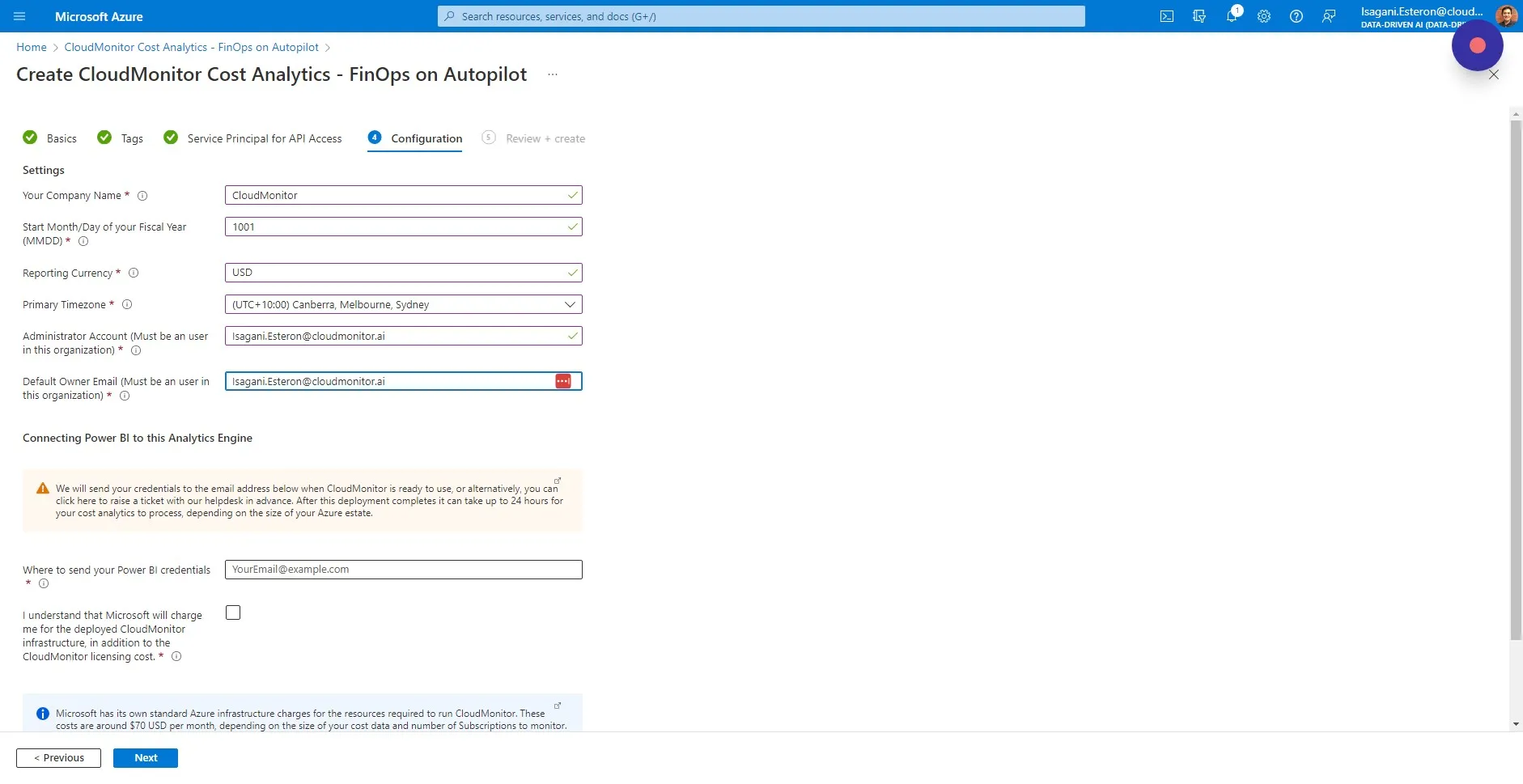Image resolution: width=1523 pixels, height=784 pixels.
Task: Open Cloud Shell from the top bar
Action: [x=1167, y=16]
